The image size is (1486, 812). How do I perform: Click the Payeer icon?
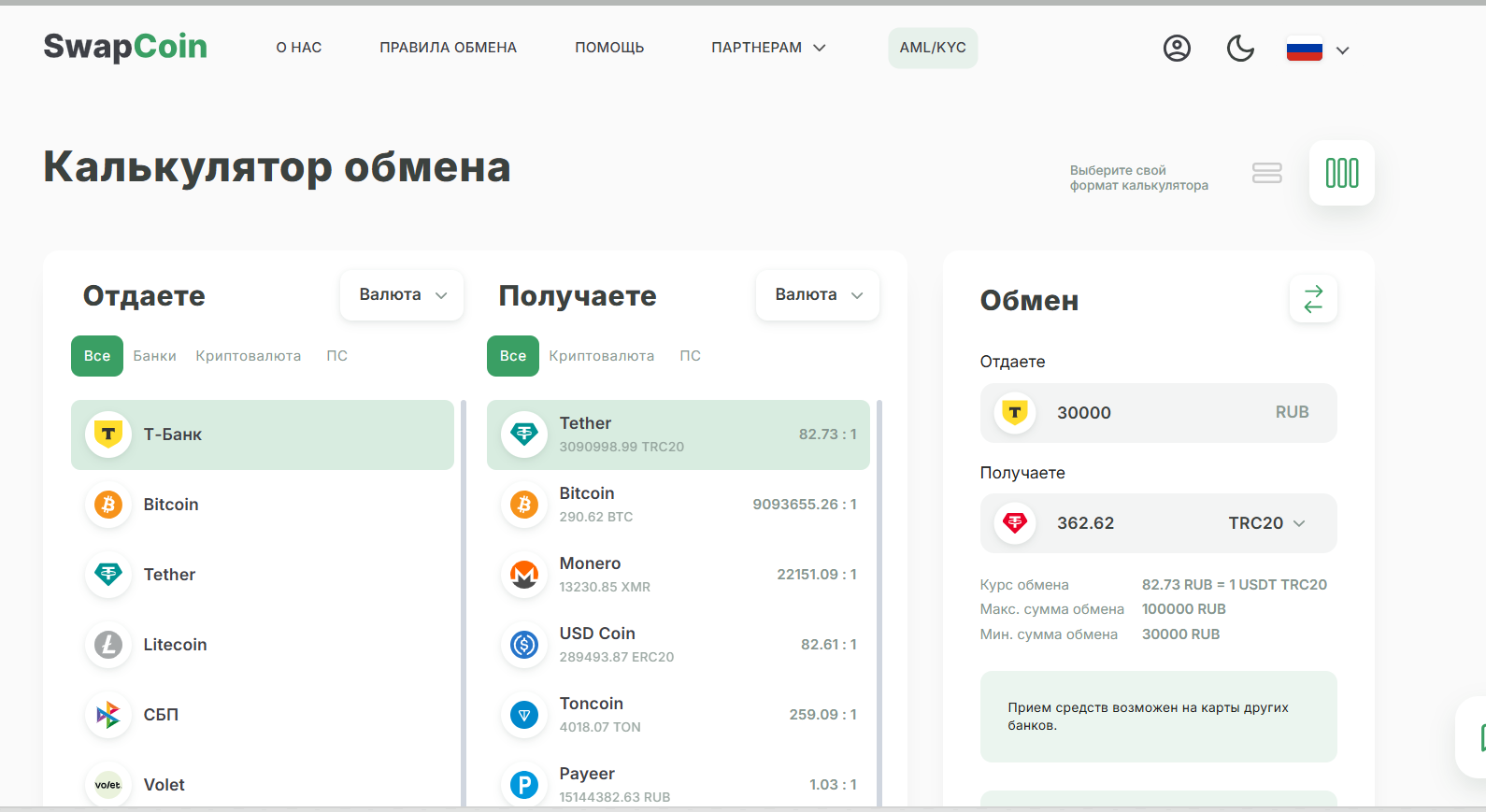coord(524,785)
